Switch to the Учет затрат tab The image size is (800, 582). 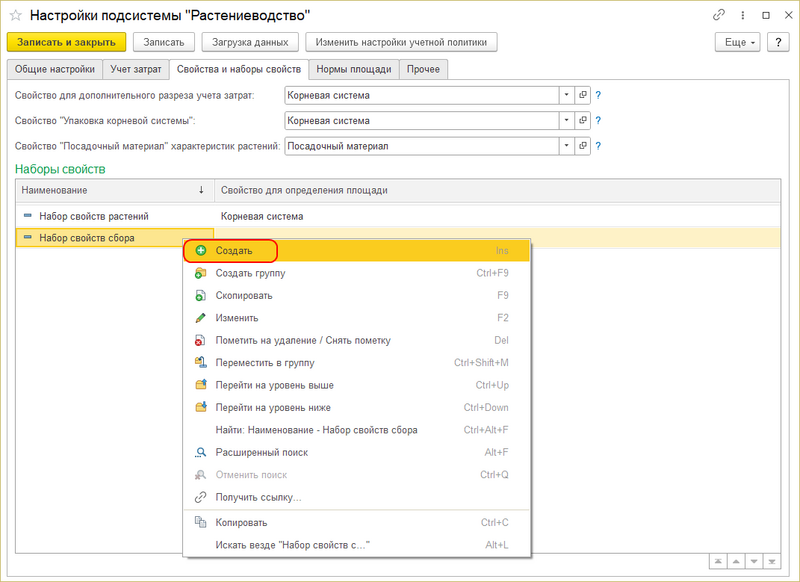coord(136,69)
